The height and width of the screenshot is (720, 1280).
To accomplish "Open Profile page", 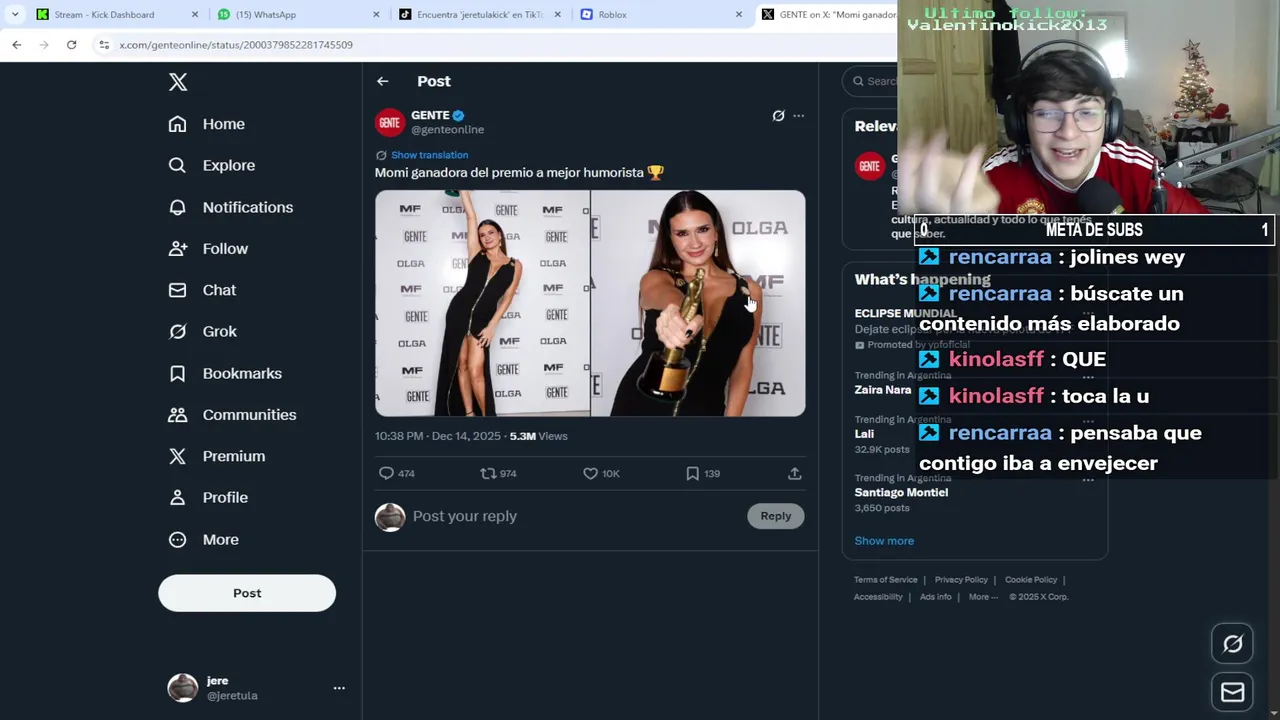I will 208,497.
